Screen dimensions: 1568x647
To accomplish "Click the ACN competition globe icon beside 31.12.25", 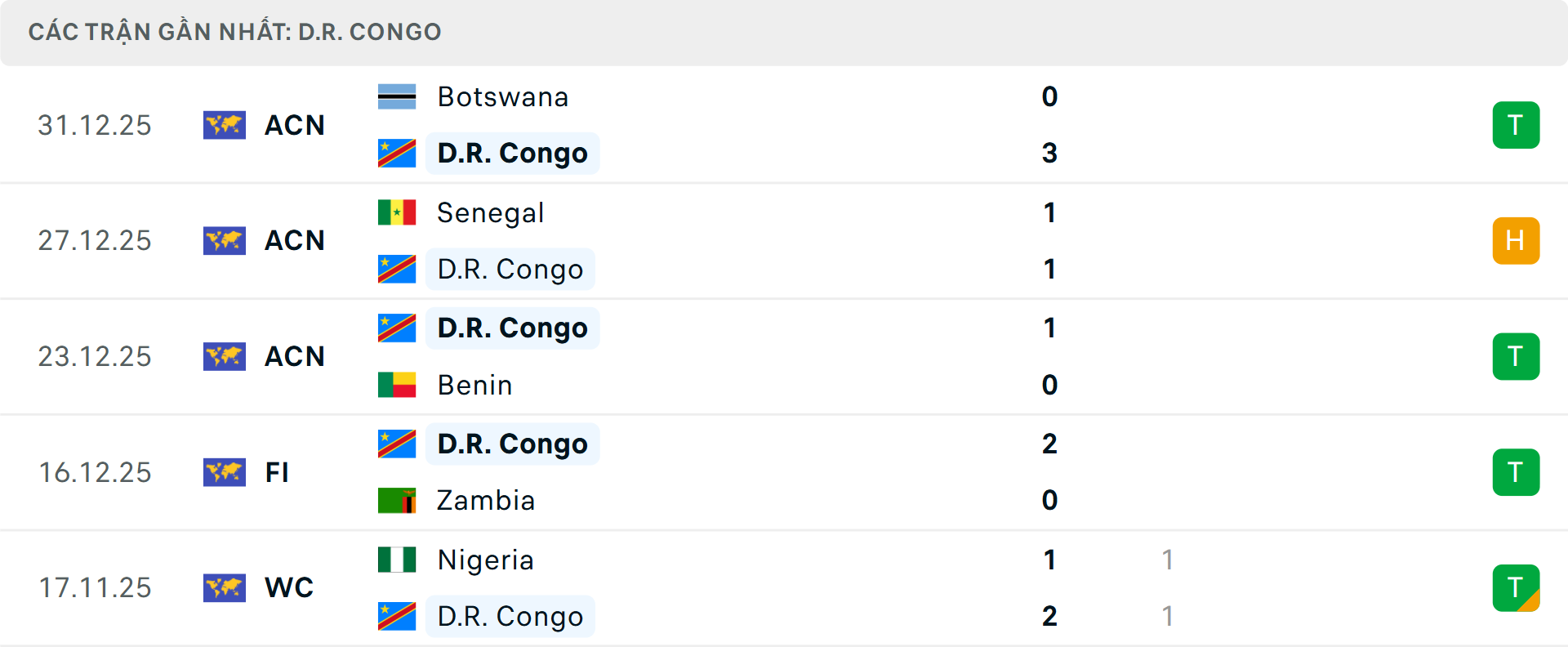I will tap(225, 125).
